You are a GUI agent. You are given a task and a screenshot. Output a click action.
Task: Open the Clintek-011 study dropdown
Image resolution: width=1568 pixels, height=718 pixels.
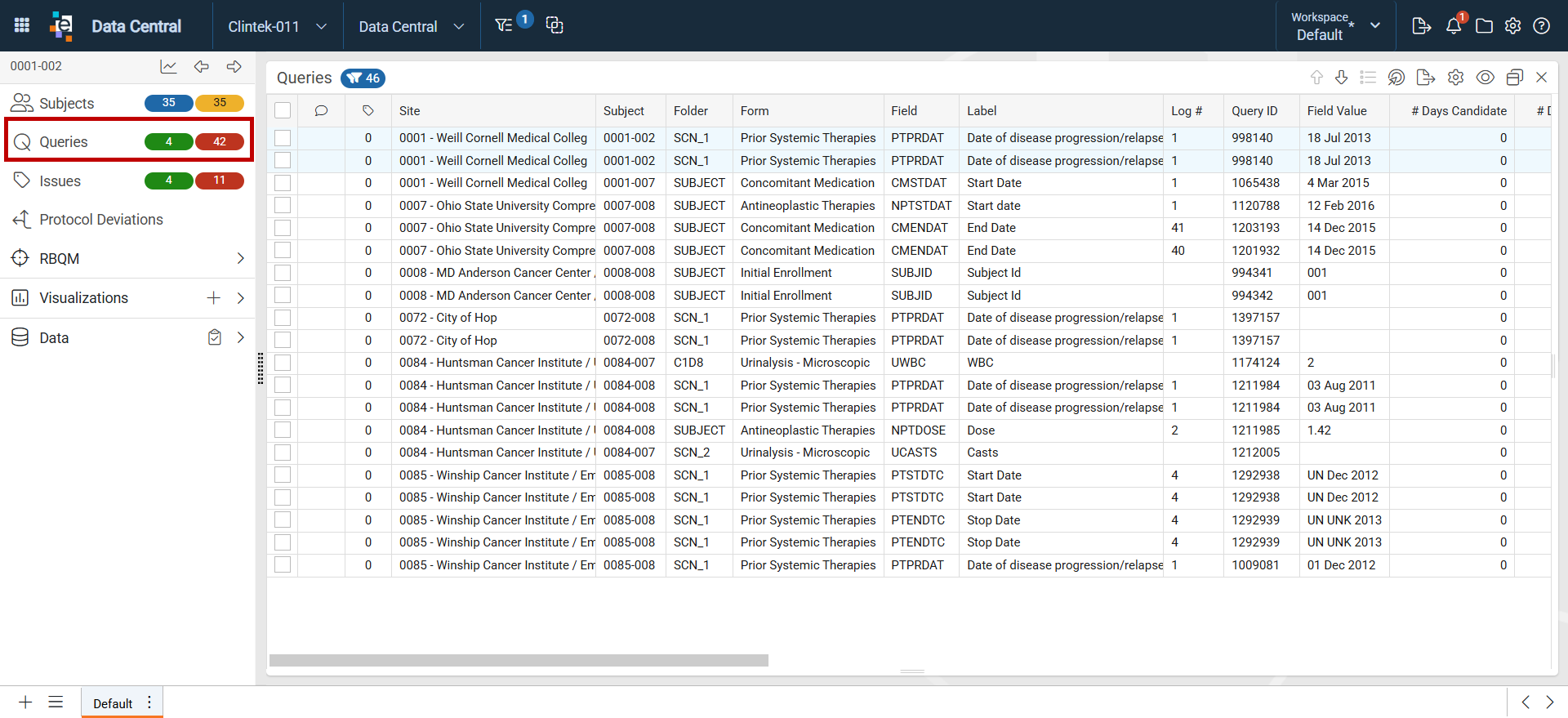(x=278, y=26)
